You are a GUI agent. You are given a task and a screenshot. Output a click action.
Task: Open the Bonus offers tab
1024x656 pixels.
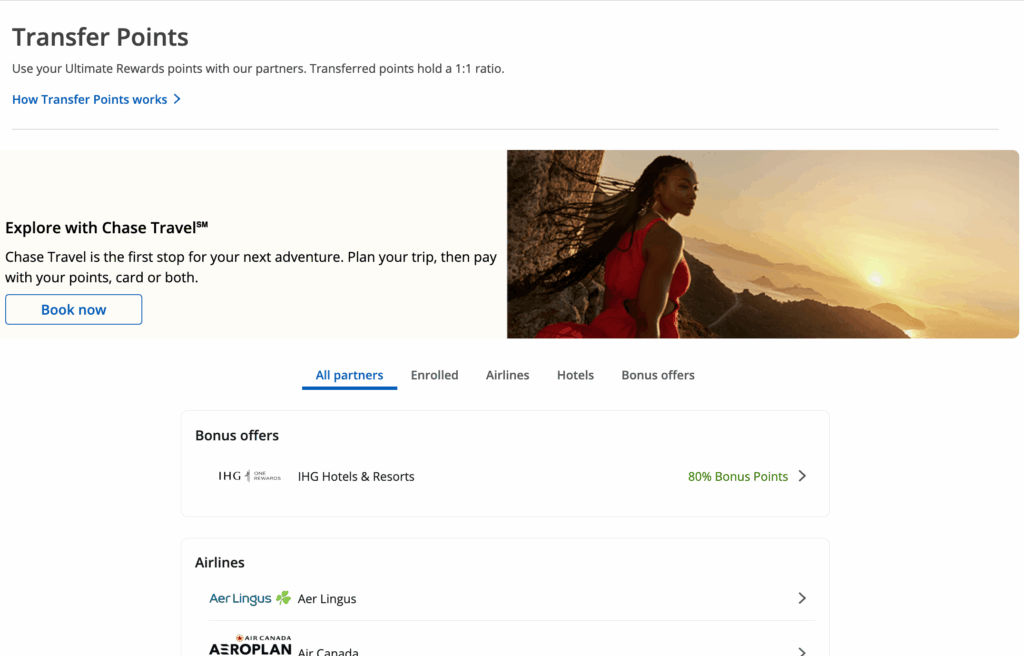(x=658, y=375)
